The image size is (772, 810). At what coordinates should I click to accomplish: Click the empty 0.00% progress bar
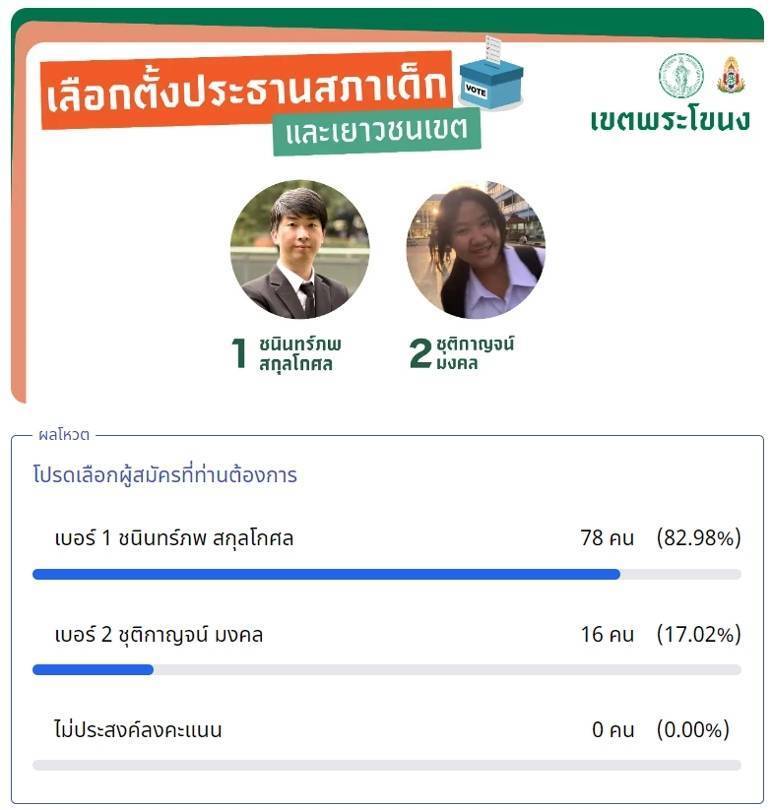[x=387, y=765]
